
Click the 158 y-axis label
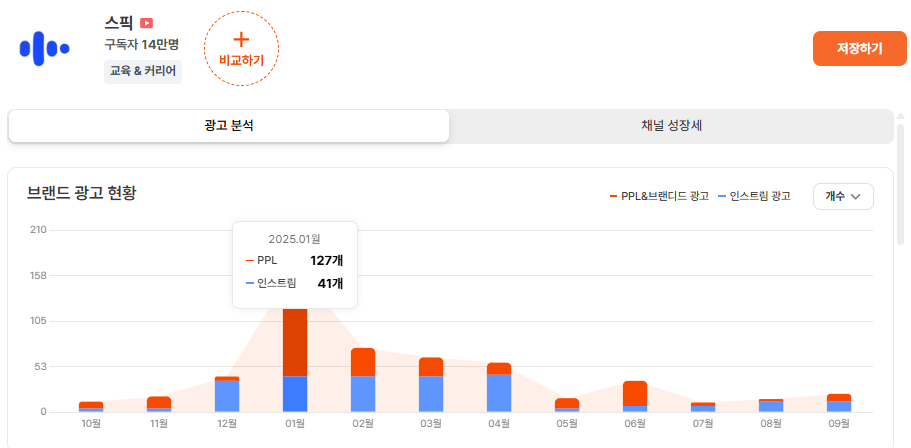point(38,275)
